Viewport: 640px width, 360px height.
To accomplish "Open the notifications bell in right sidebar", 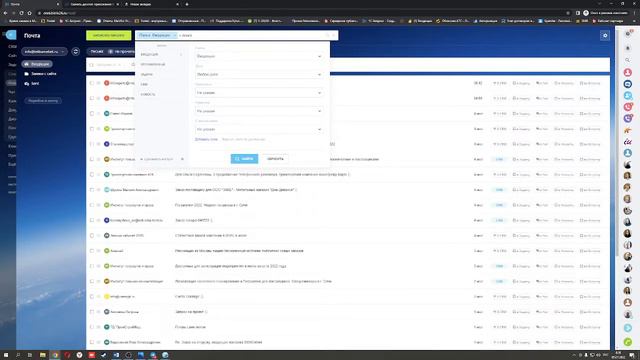I will [x=628, y=48].
